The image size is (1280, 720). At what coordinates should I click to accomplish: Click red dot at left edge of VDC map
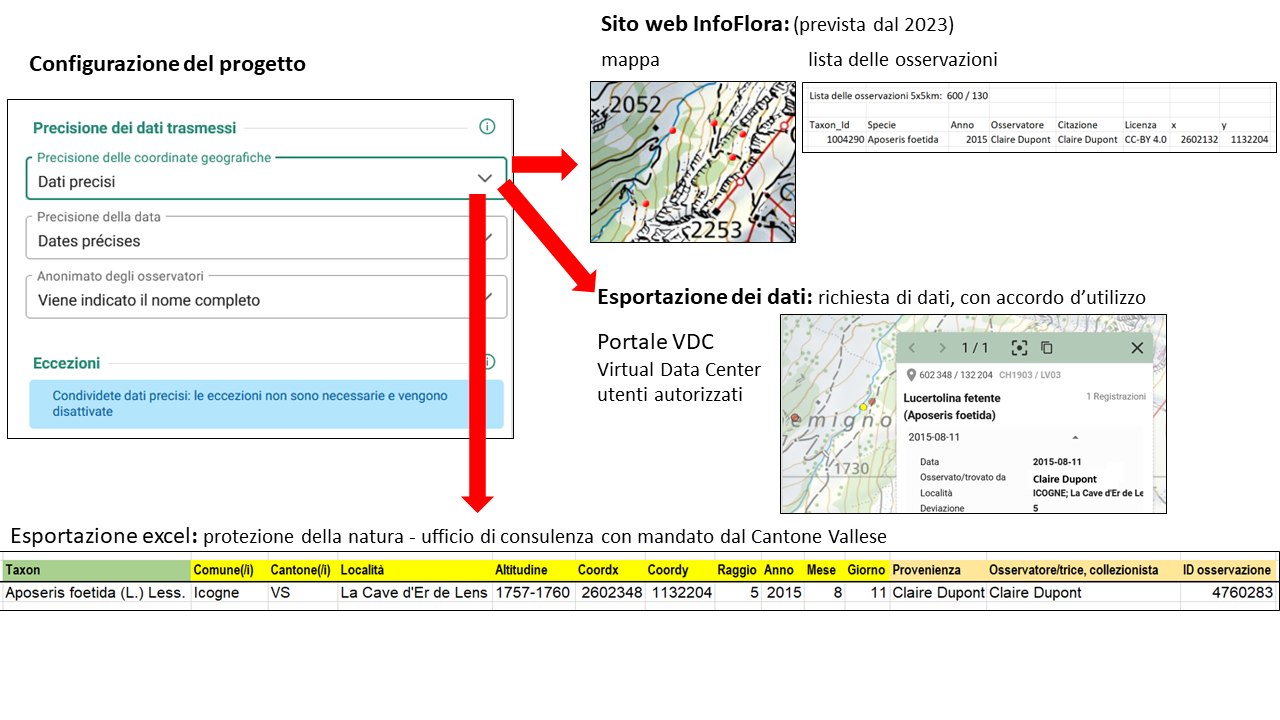[794, 418]
